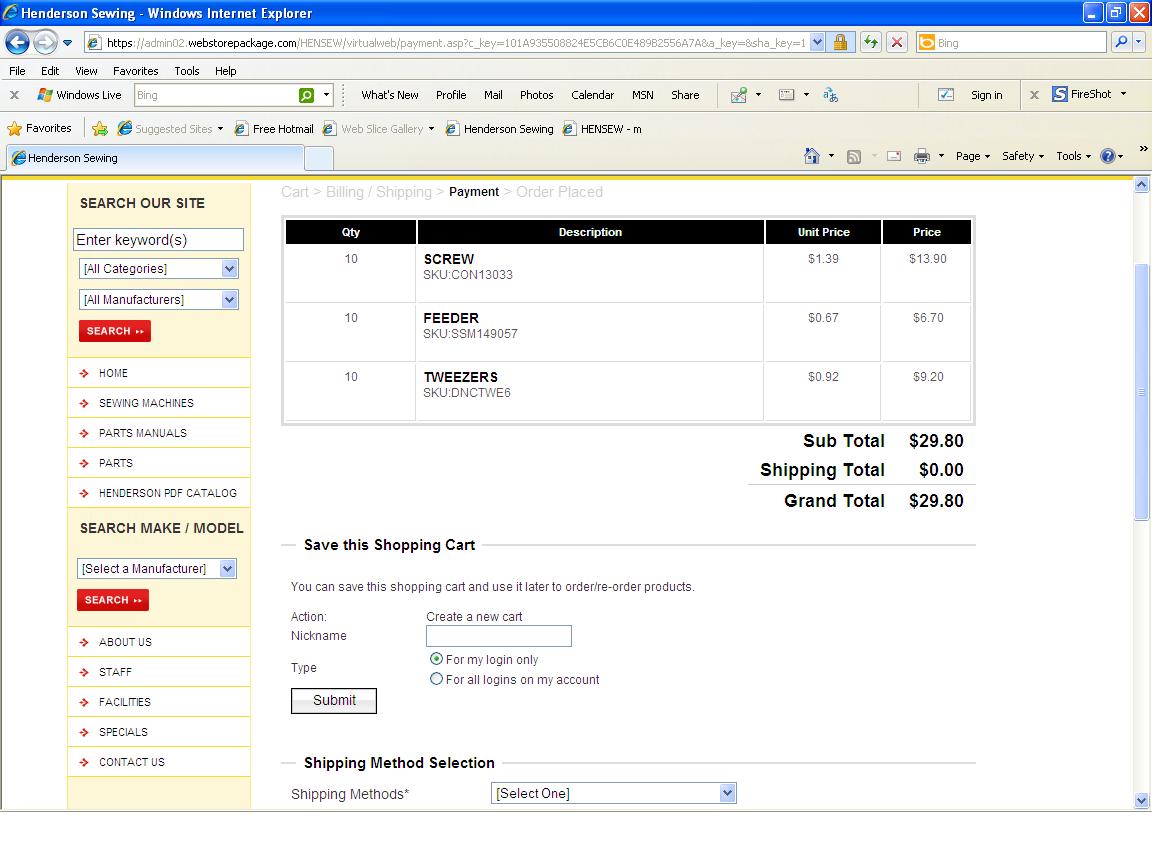This screenshot has height=864, width=1152.
Task: Expand the address bar URL history dropdown
Action: point(817,43)
